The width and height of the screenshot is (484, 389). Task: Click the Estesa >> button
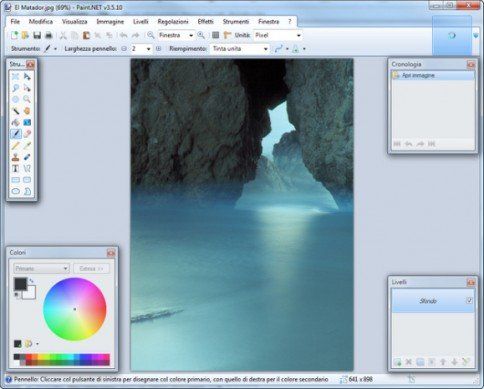[x=91, y=268]
